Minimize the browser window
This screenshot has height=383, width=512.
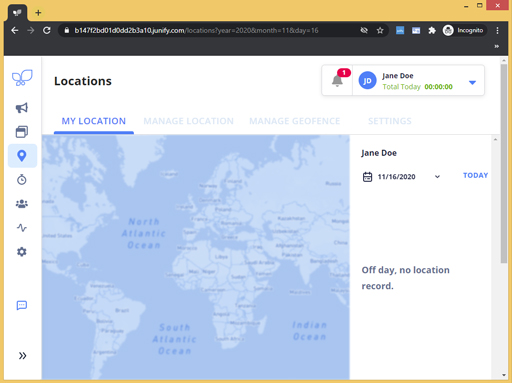[466, 6]
